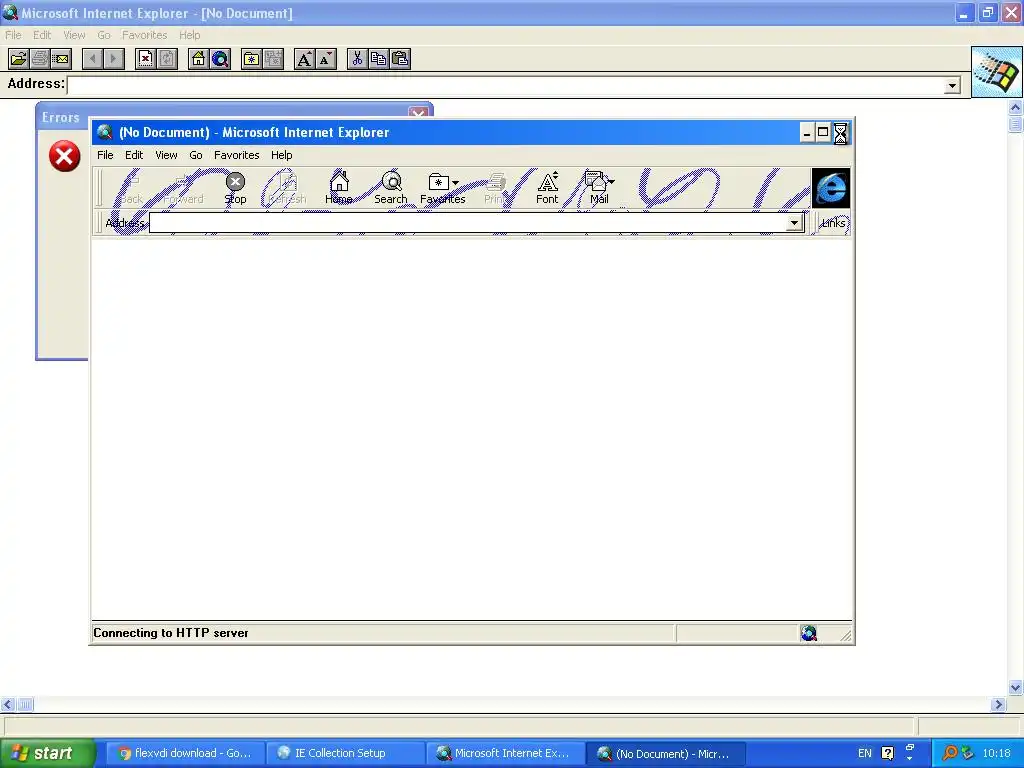Open Favorites menu in front IE window
Screen dimensions: 1024x768
click(x=236, y=155)
